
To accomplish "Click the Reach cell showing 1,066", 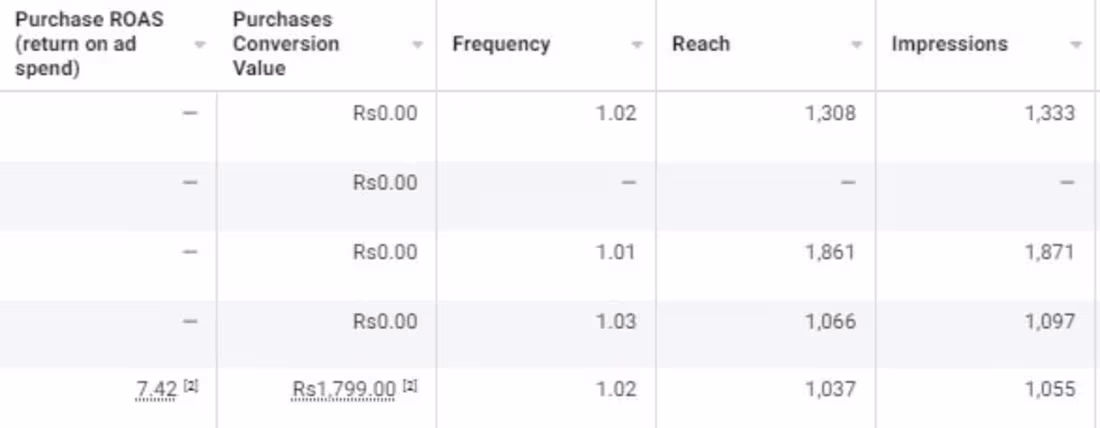I will (x=830, y=321).
